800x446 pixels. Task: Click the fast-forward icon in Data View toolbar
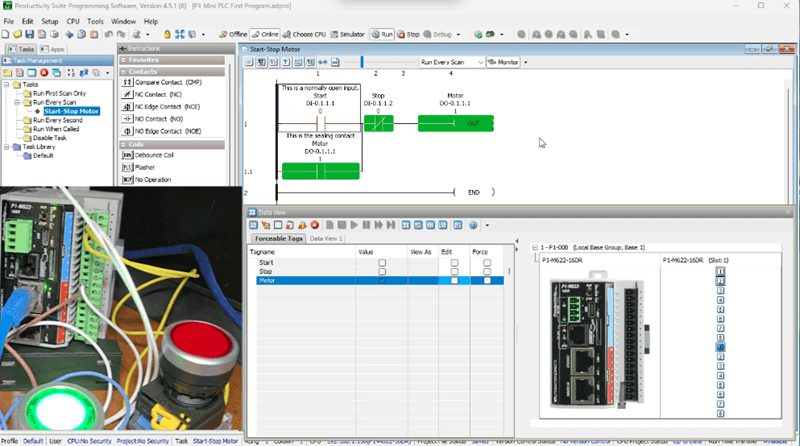point(379,225)
